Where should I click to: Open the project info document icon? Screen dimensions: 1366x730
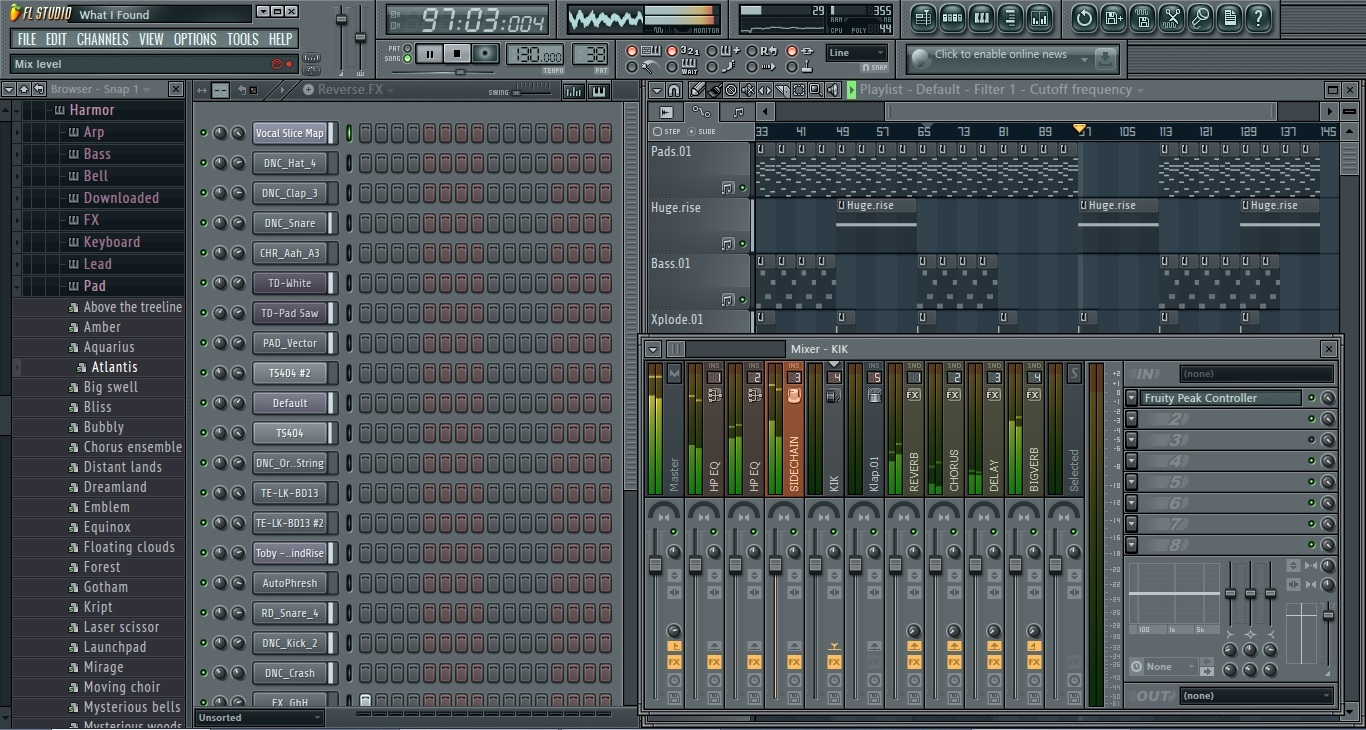click(1229, 17)
